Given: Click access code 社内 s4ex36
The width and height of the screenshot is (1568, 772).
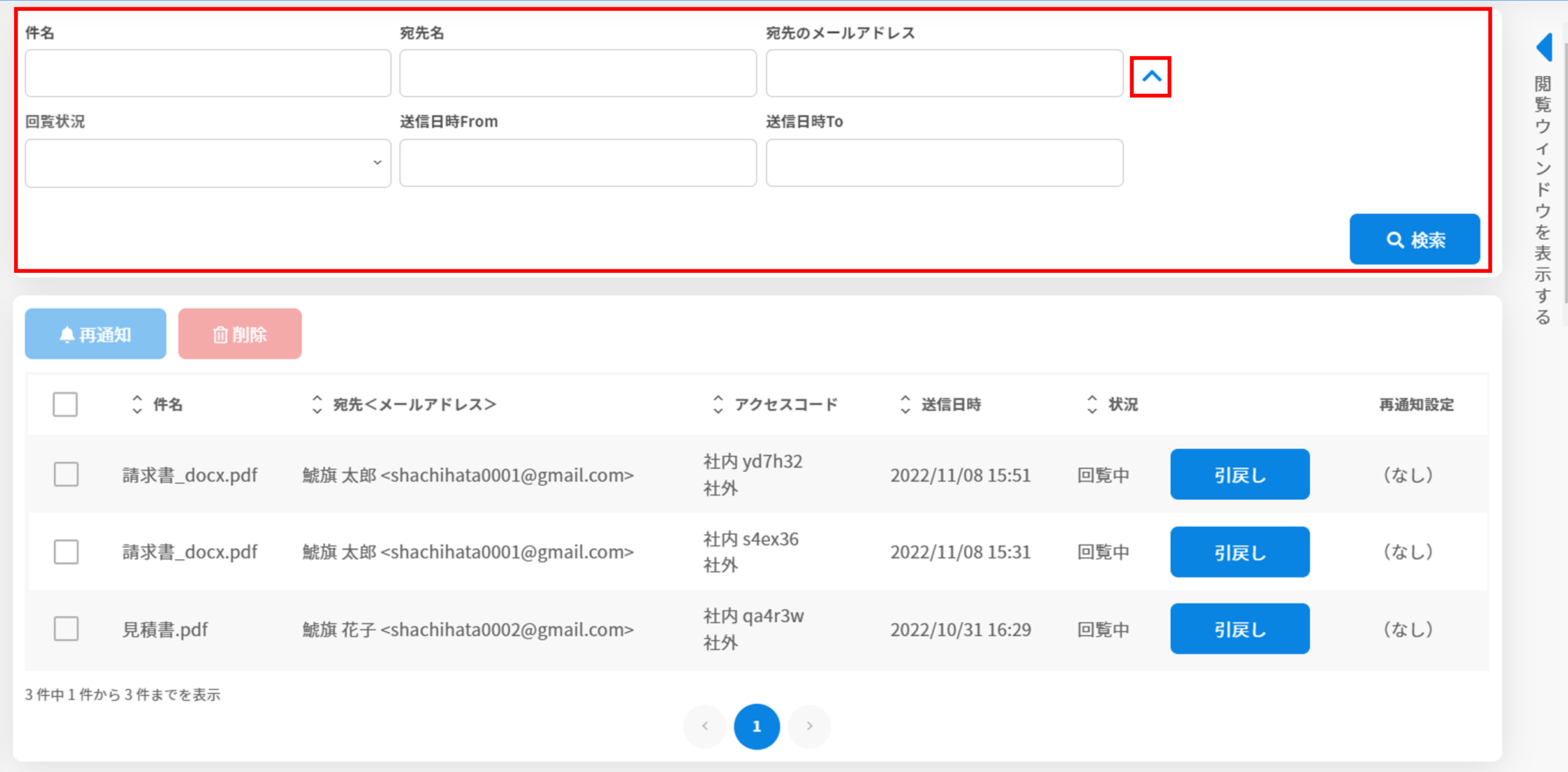Looking at the screenshot, I should point(751,539).
